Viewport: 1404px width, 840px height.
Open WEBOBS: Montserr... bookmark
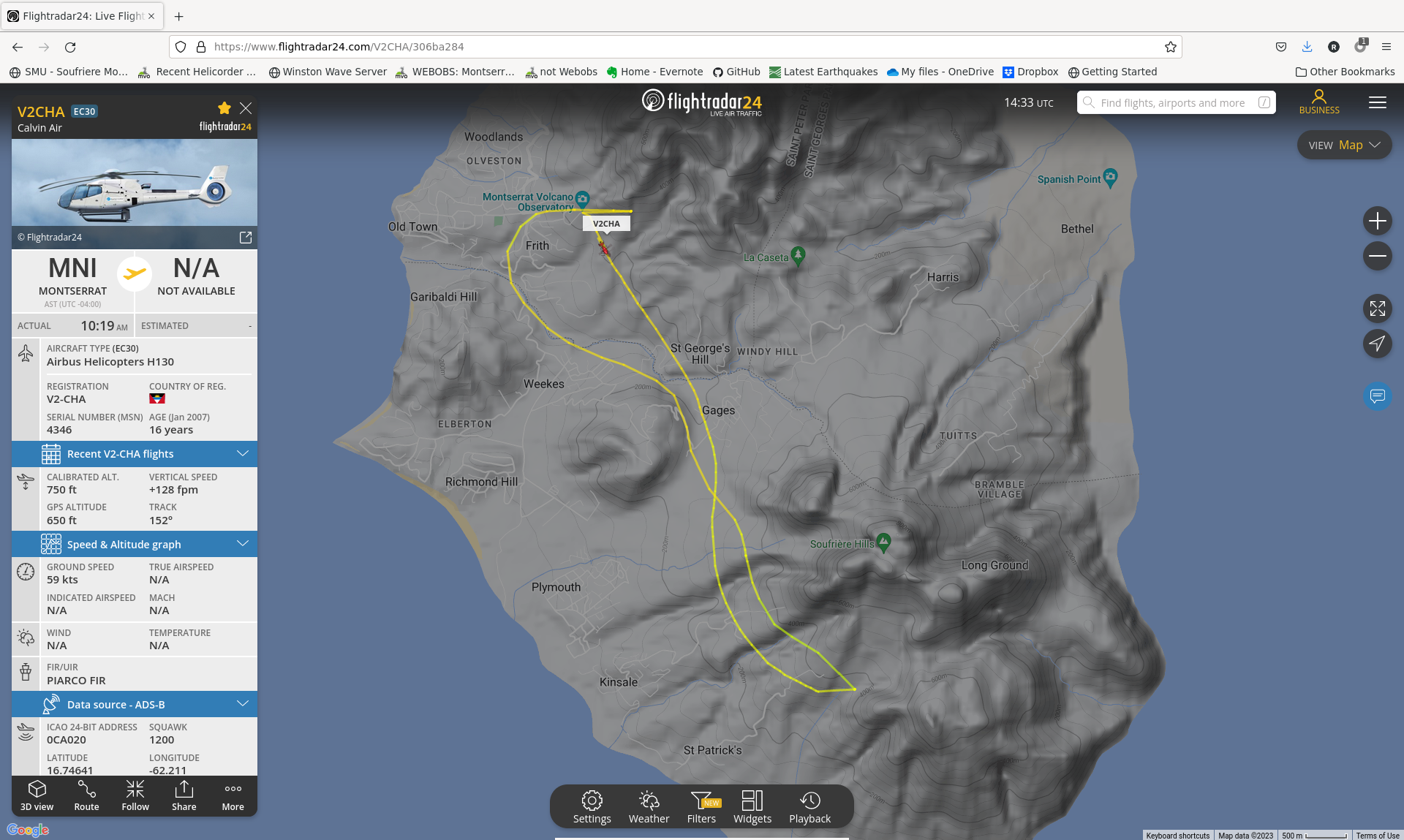pyautogui.click(x=455, y=72)
